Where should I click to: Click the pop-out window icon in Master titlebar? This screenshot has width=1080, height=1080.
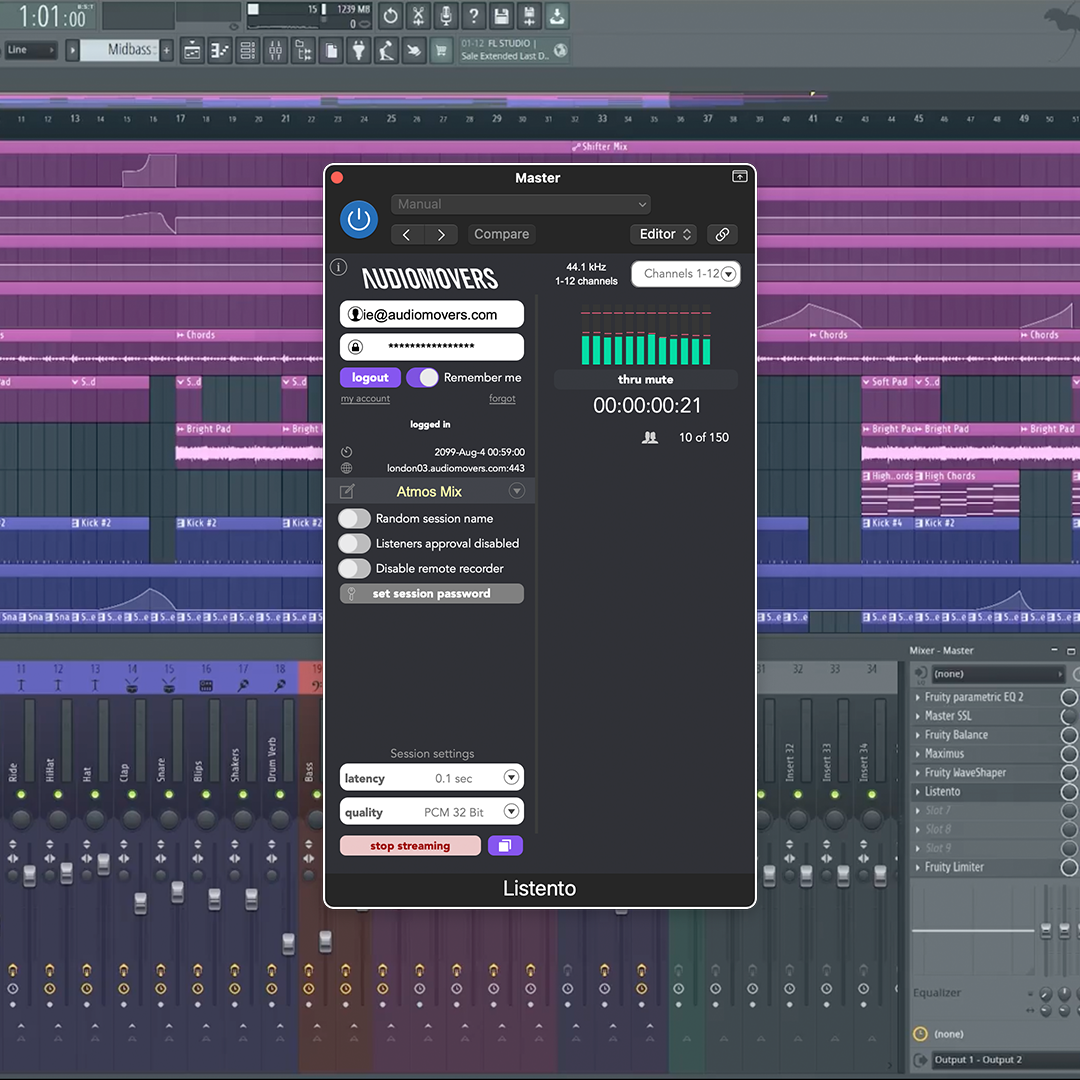(739, 176)
